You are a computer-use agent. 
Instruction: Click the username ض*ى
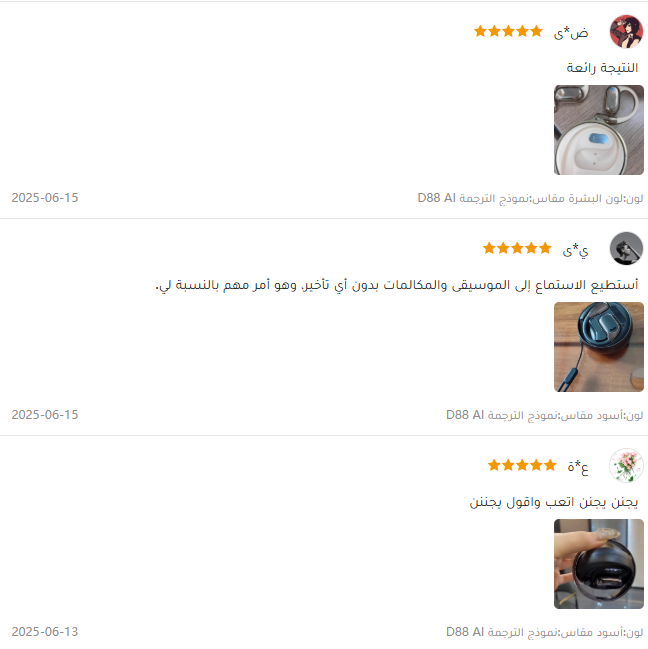pos(571,32)
